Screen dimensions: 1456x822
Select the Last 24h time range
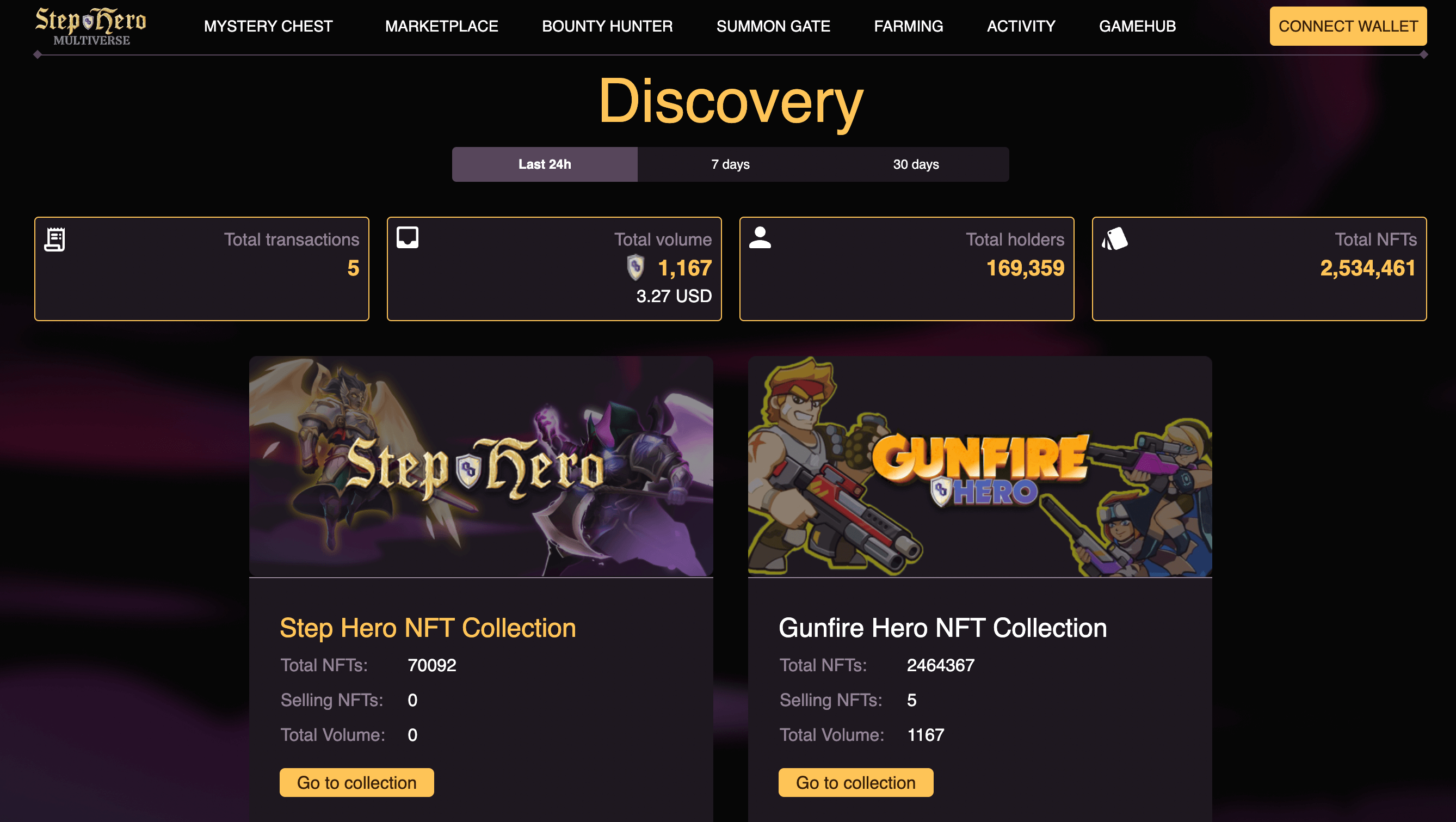point(545,164)
